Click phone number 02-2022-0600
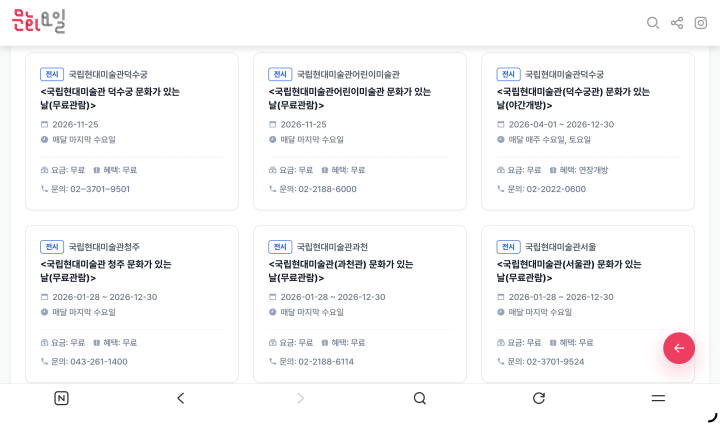The height and width of the screenshot is (425, 720). [556, 189]
